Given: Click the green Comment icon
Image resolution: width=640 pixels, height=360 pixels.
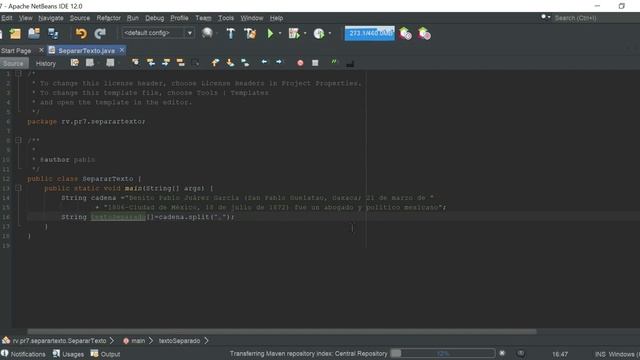Looking at the screenshot, I should tap(334, 62).
